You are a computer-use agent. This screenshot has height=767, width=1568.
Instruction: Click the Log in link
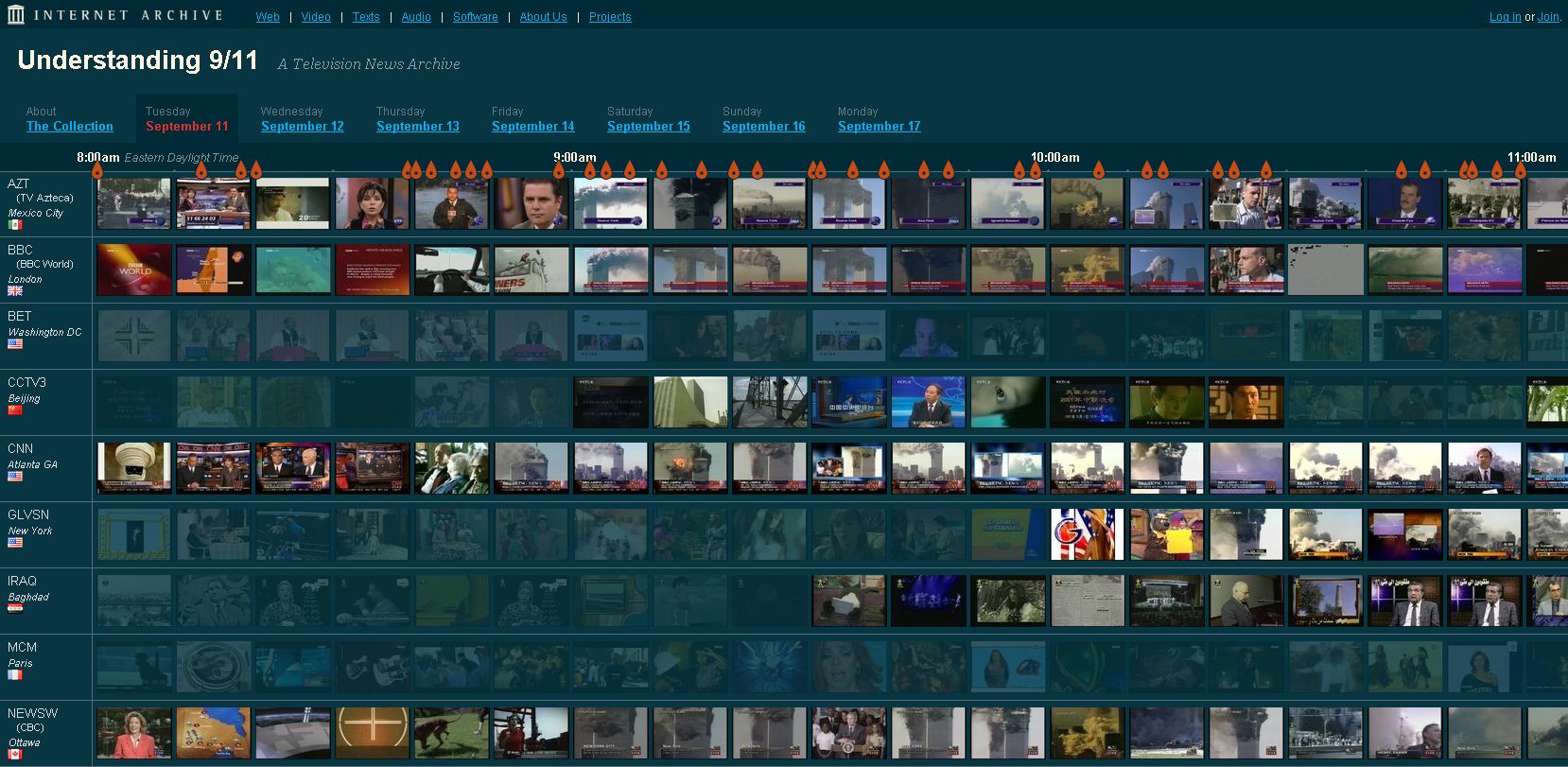[1505, 17]
